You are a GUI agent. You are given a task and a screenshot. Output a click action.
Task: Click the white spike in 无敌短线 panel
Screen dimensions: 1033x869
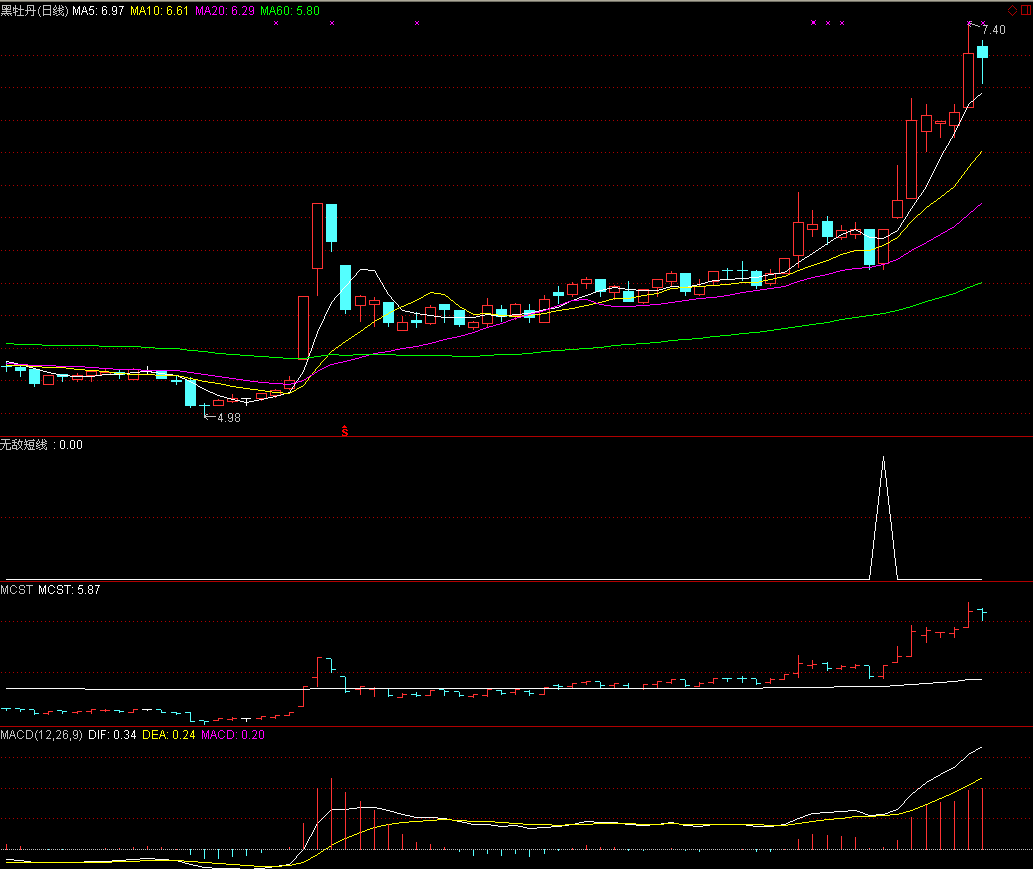tap(883, 518)
